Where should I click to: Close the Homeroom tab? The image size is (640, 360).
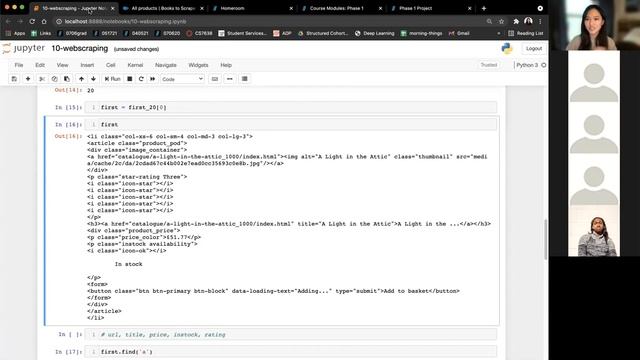(291, 8)
